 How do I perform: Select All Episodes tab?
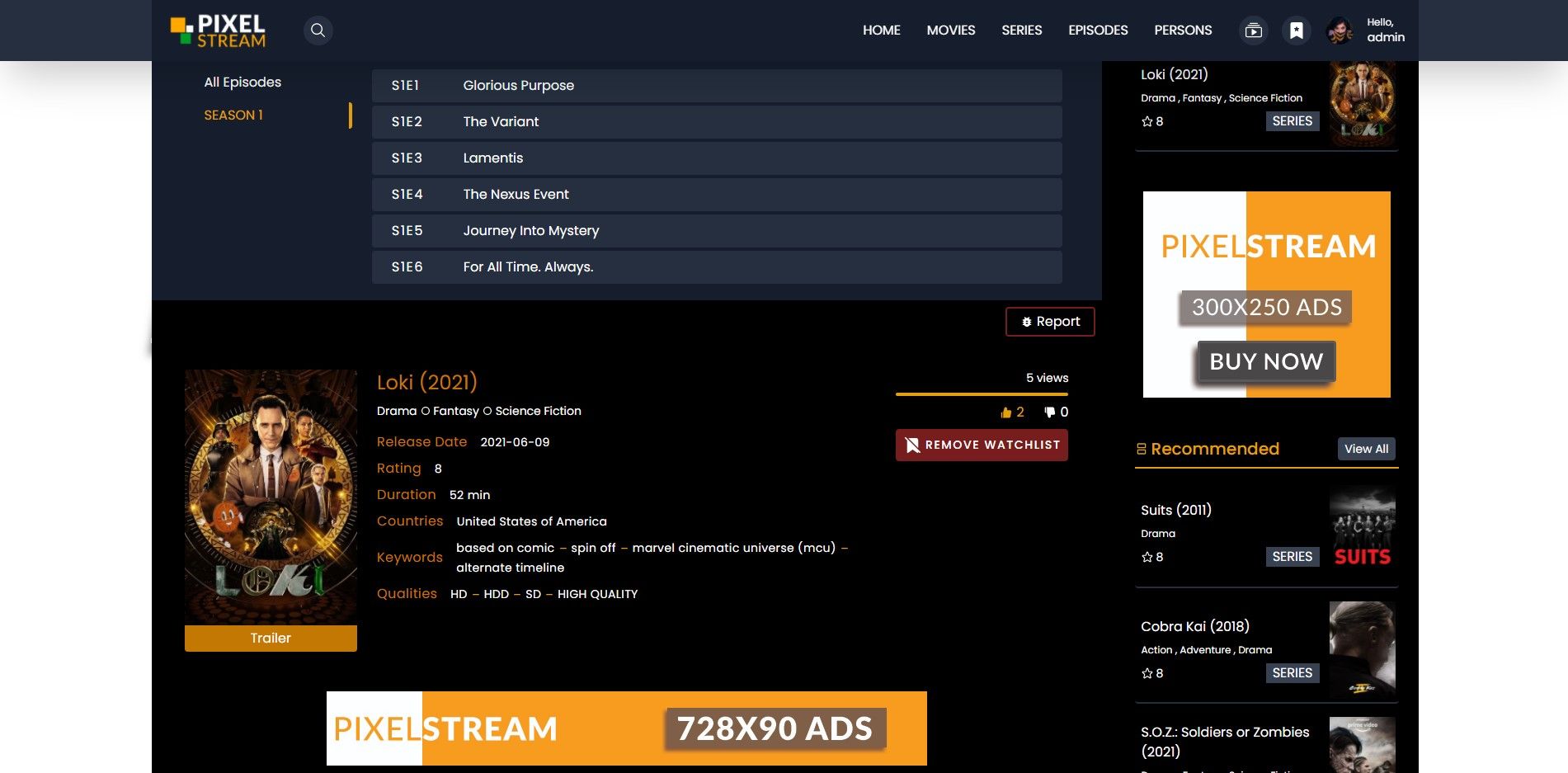coord(242,82)
